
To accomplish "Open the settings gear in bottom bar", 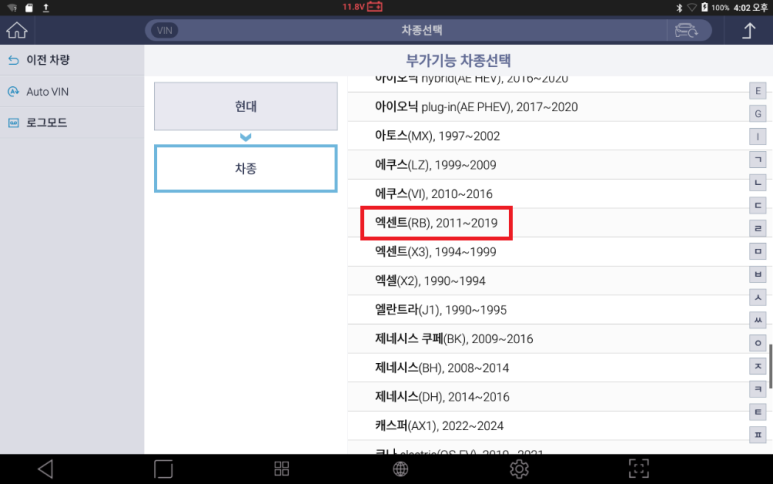I will click(519, 469).
